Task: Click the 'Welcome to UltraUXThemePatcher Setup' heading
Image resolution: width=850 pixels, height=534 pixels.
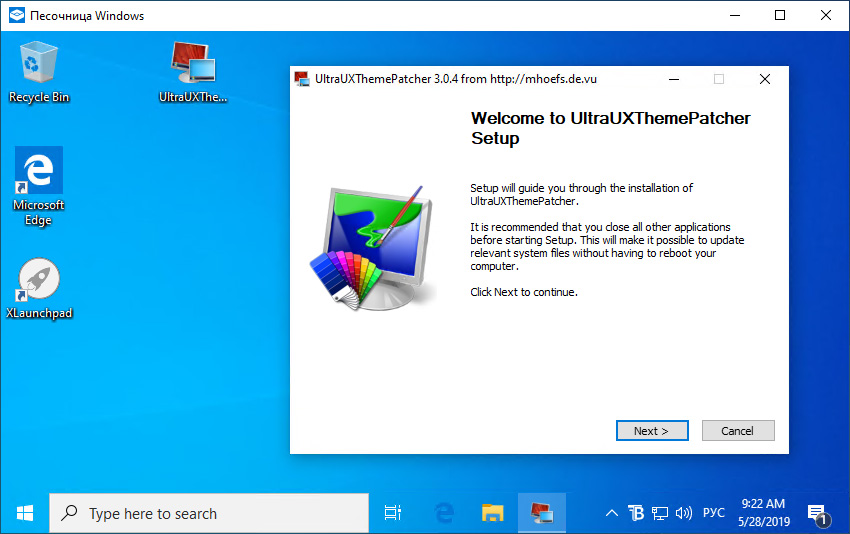Action: (x=610, y=128)
